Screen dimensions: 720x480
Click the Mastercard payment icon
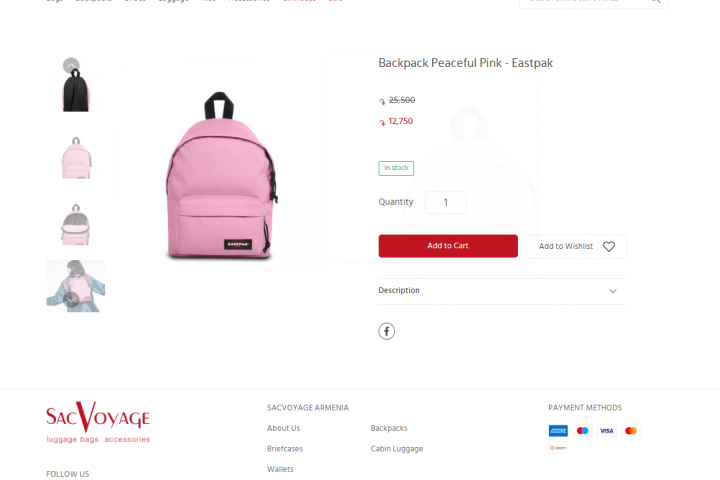pos(631,430)
